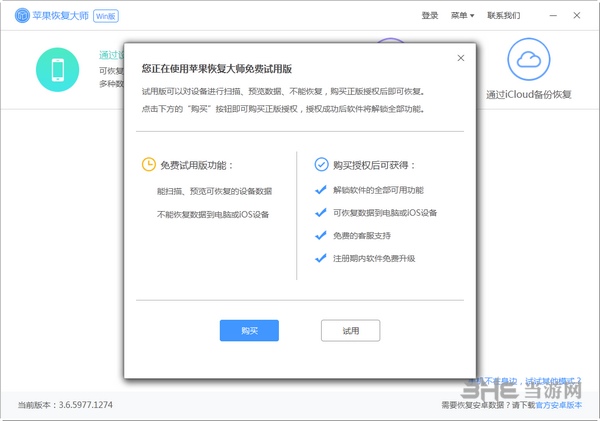Click the 当前版本：3.6.5977.1274 version text
Viewport: 600px width, 421px height.
(65, 405)
